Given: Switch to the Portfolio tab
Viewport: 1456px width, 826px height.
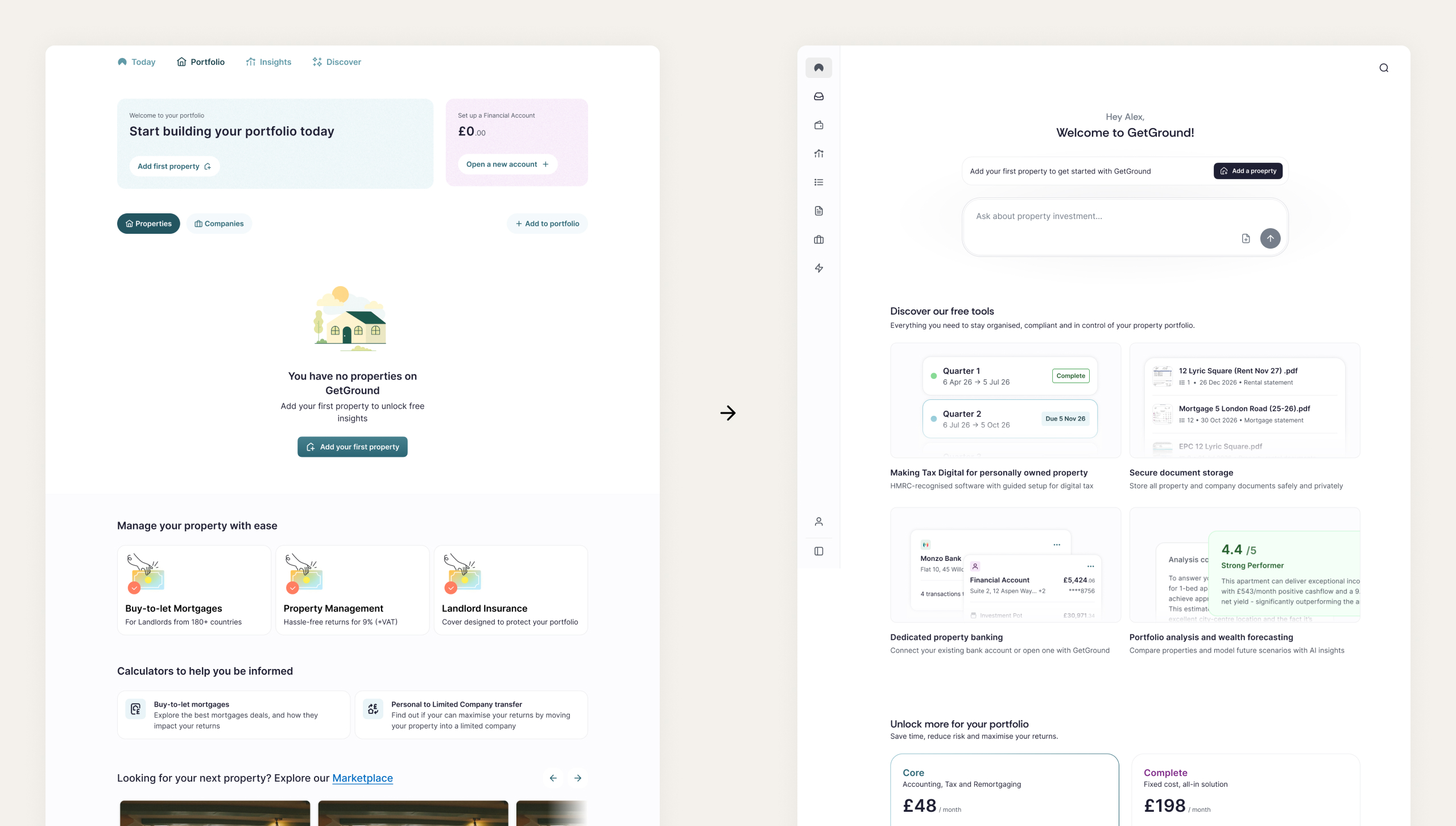Looking at the screenshot, I should coord(201,62).
